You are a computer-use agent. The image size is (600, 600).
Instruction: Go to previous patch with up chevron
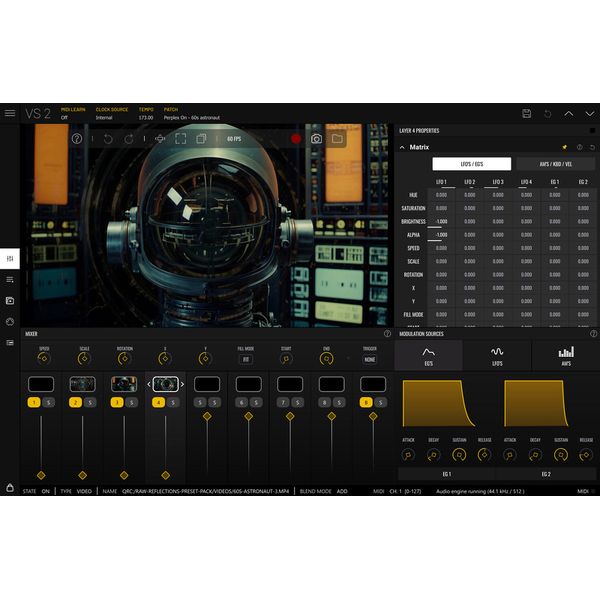tap(569, 114)
